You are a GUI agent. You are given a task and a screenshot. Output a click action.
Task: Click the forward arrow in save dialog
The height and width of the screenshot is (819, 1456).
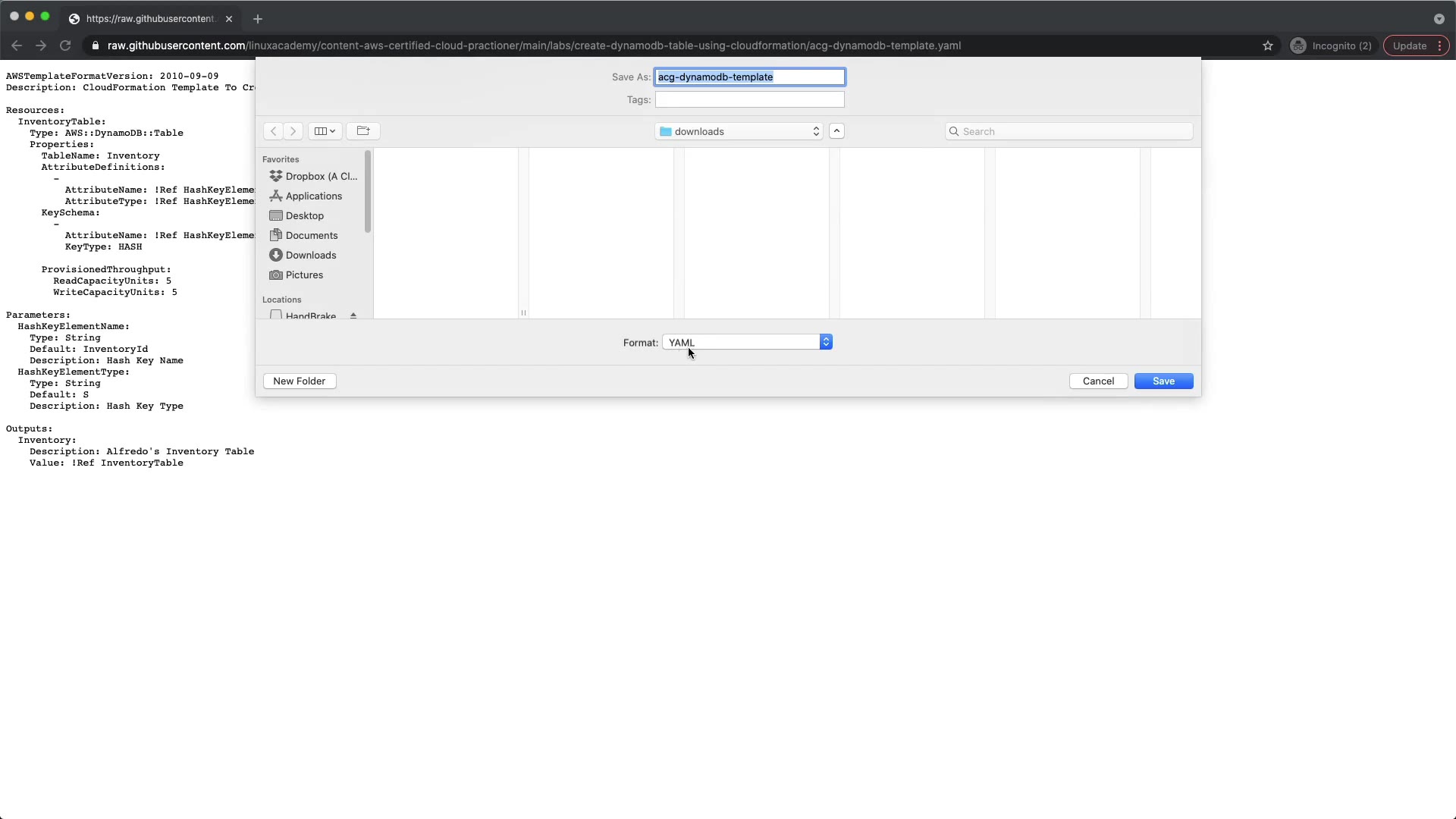(x=293, y=131)
